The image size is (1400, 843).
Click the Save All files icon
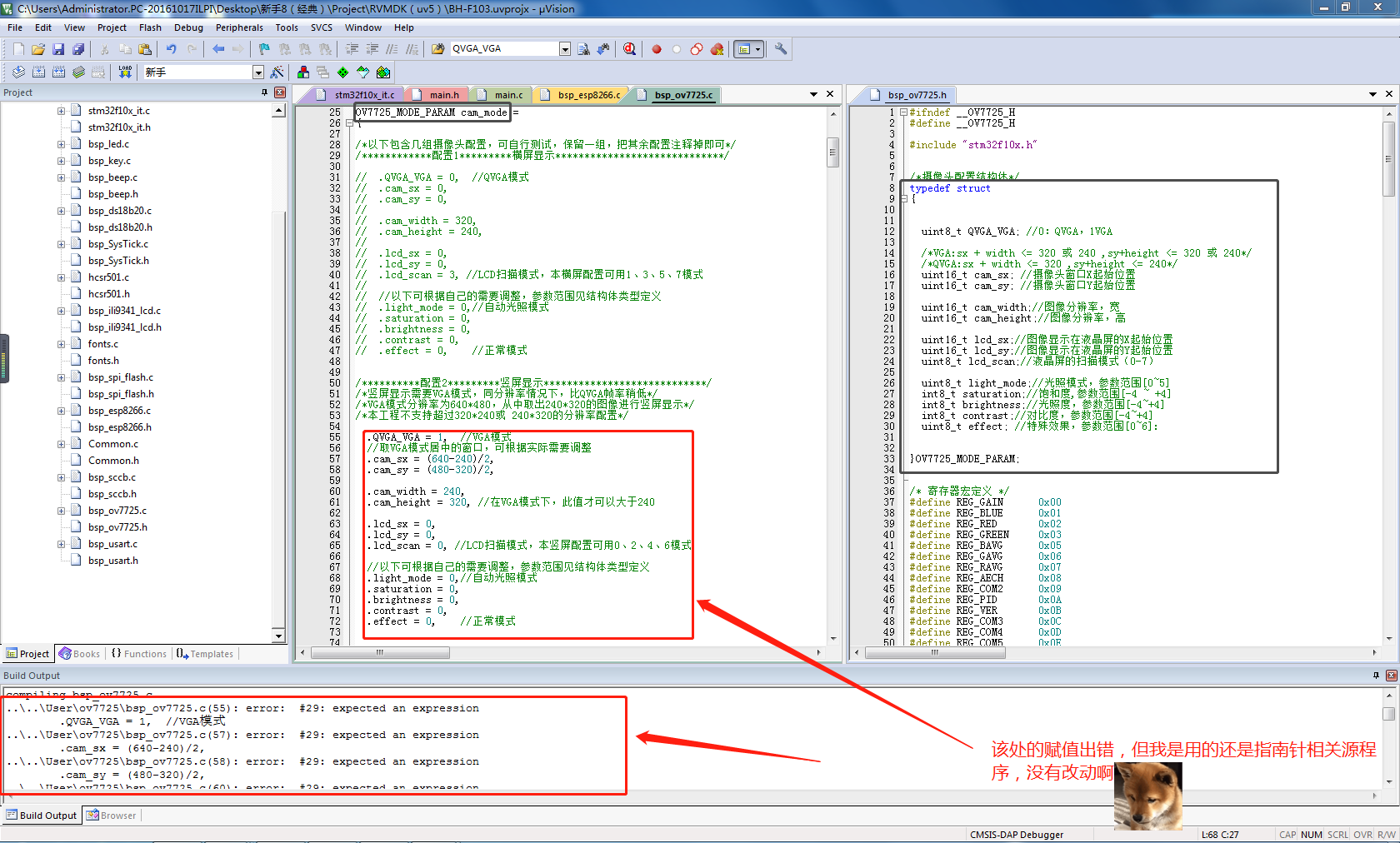click(x=78, y=49)
